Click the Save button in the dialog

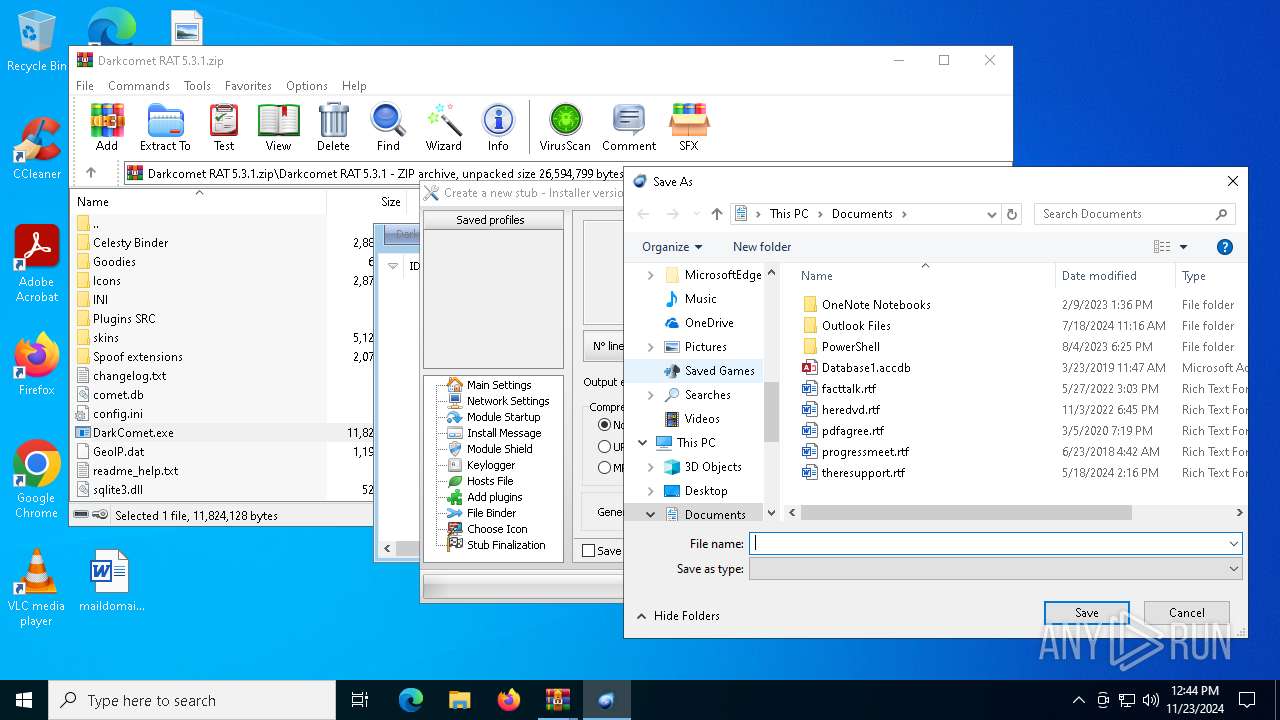click(x=1087, y=613)
